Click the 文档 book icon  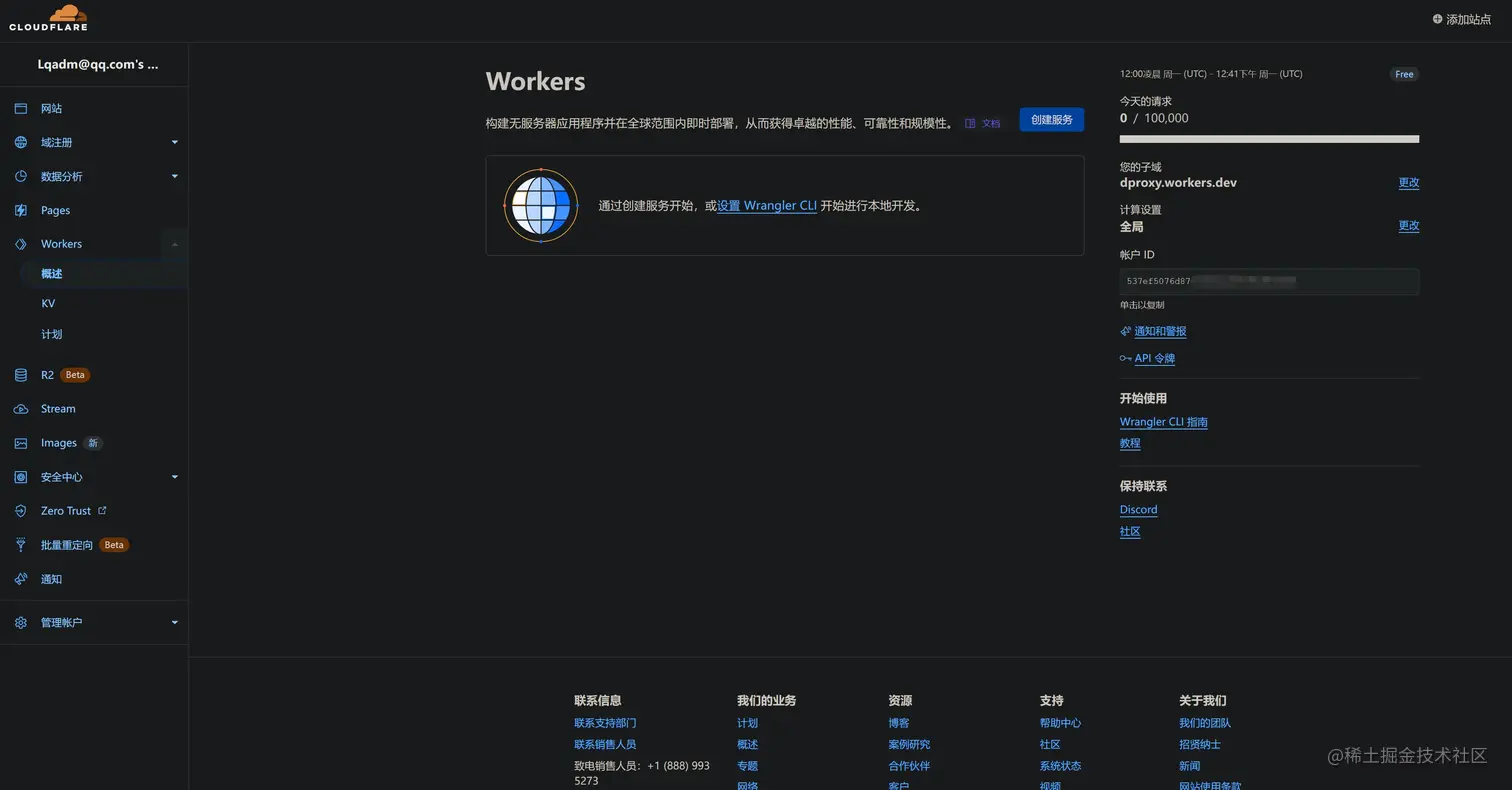click(970, 124)
